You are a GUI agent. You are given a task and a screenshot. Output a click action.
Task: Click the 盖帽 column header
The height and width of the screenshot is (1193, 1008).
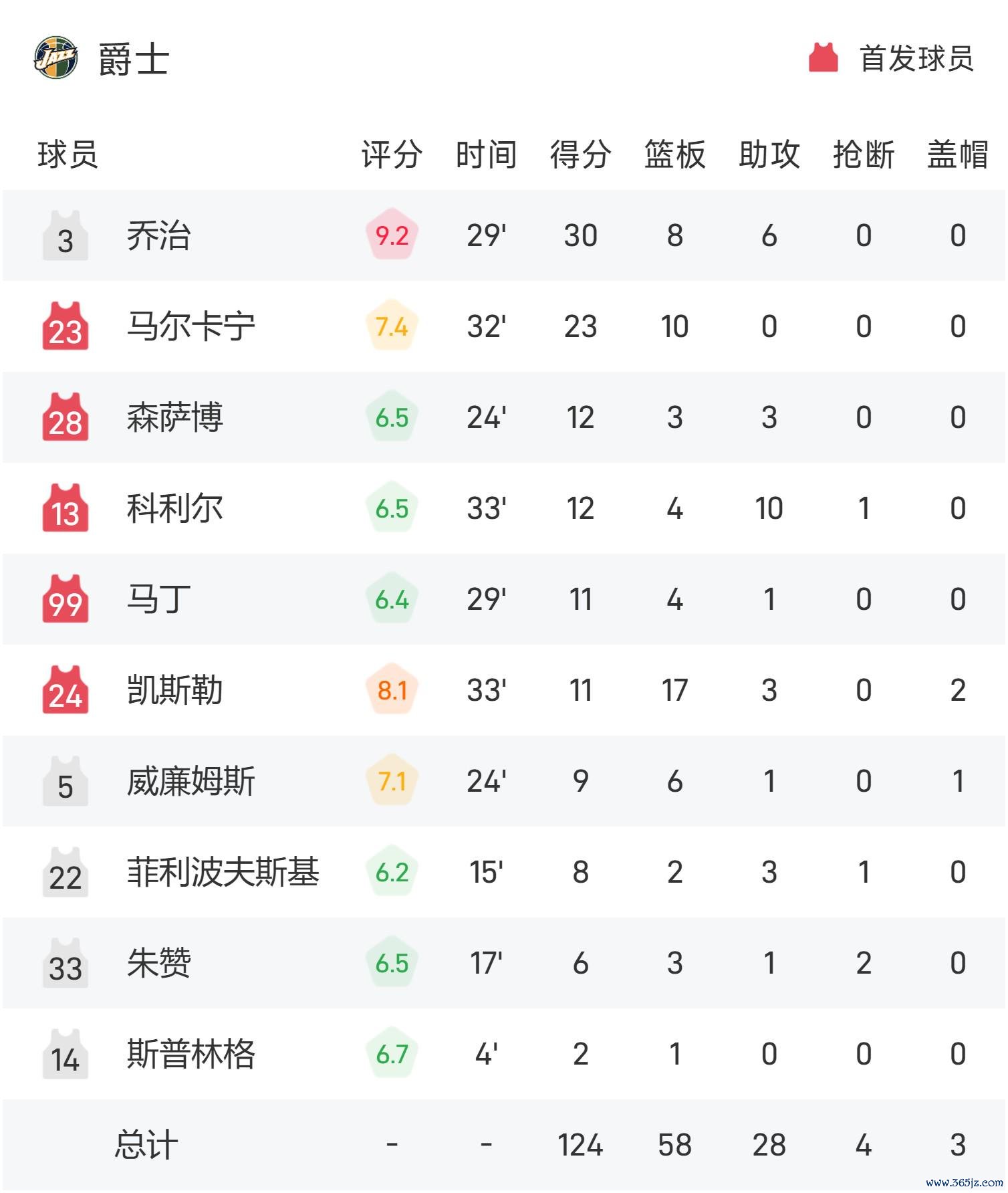958,154
